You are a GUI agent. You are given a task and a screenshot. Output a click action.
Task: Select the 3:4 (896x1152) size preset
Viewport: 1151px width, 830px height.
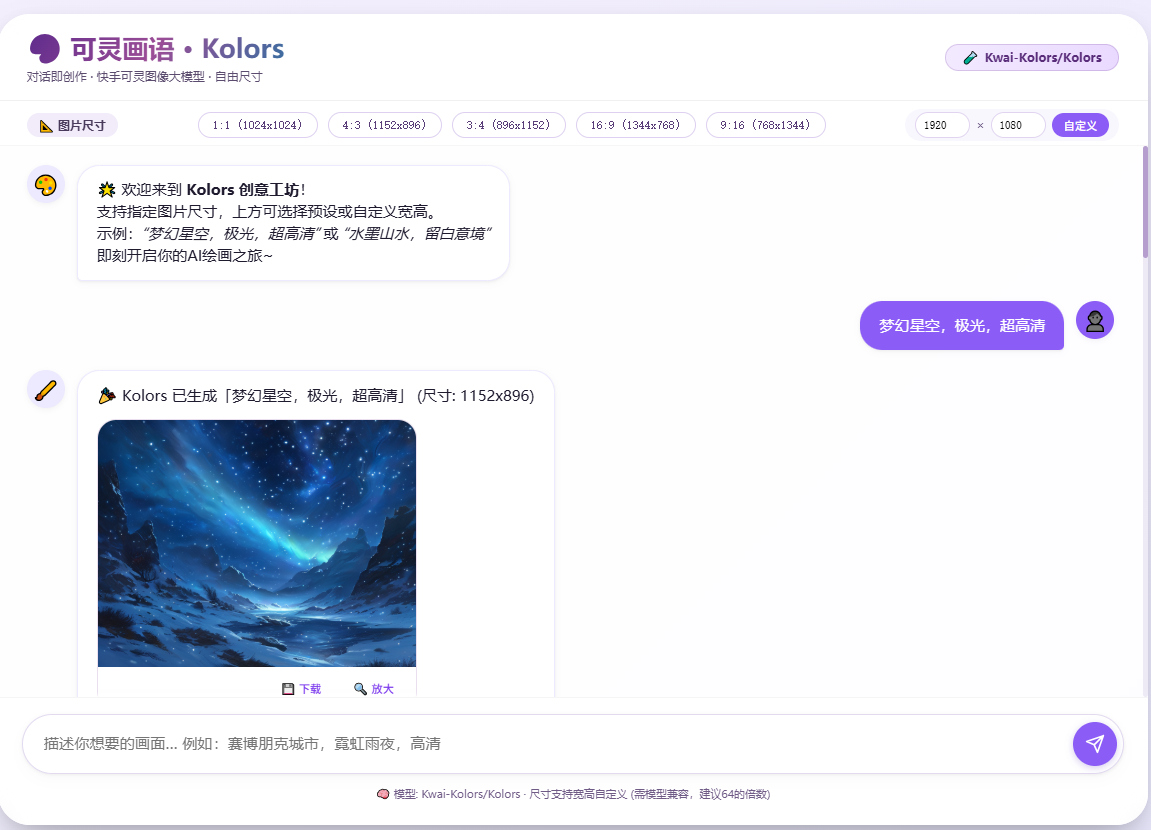click(508, 125)
